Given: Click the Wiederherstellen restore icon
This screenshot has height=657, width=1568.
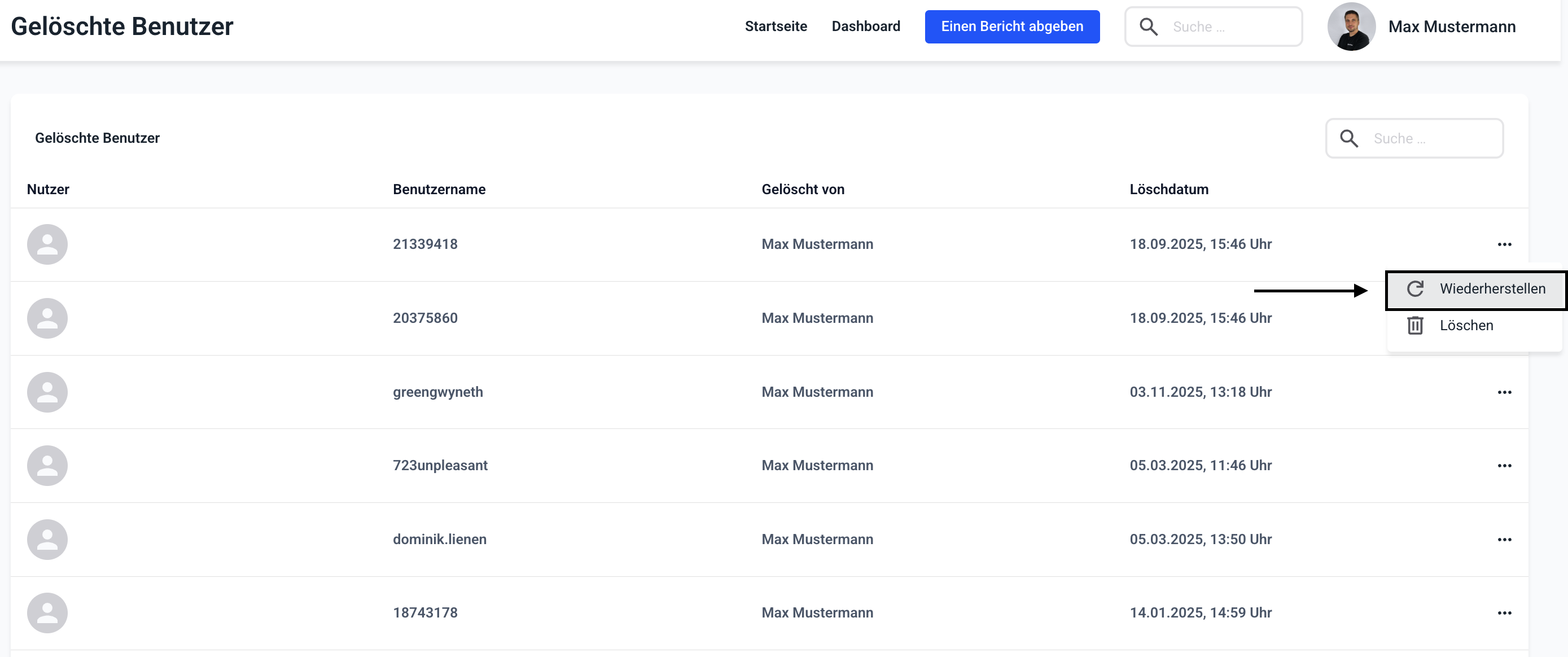Looking at the screenshot, I should tap(1414, 288).
